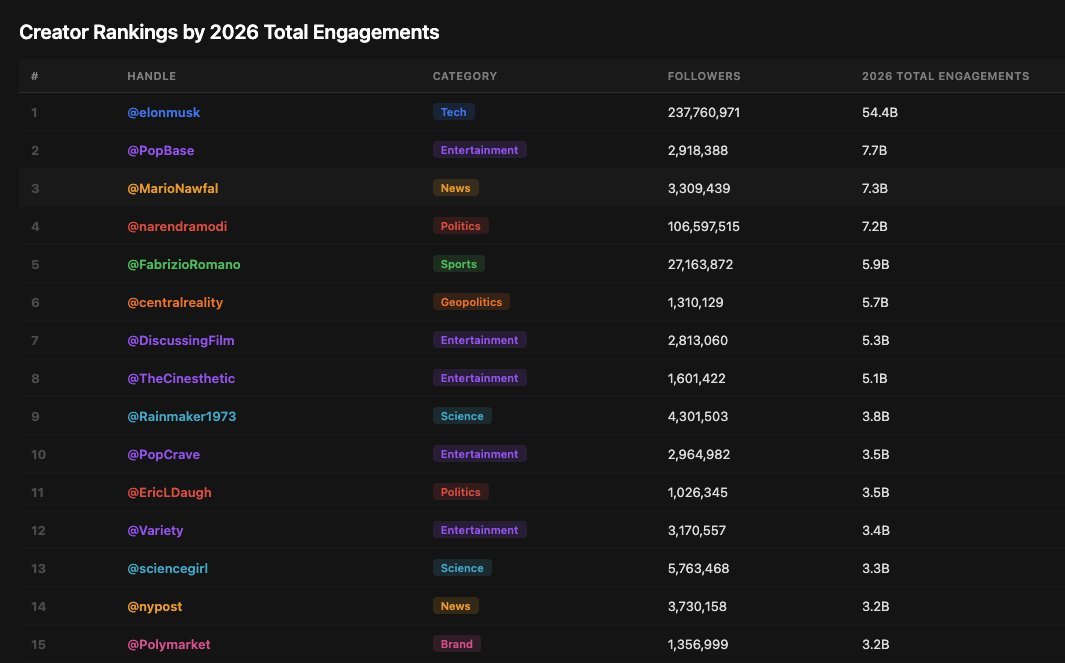Select follower count 2,964,982

(x=699, y=455)
